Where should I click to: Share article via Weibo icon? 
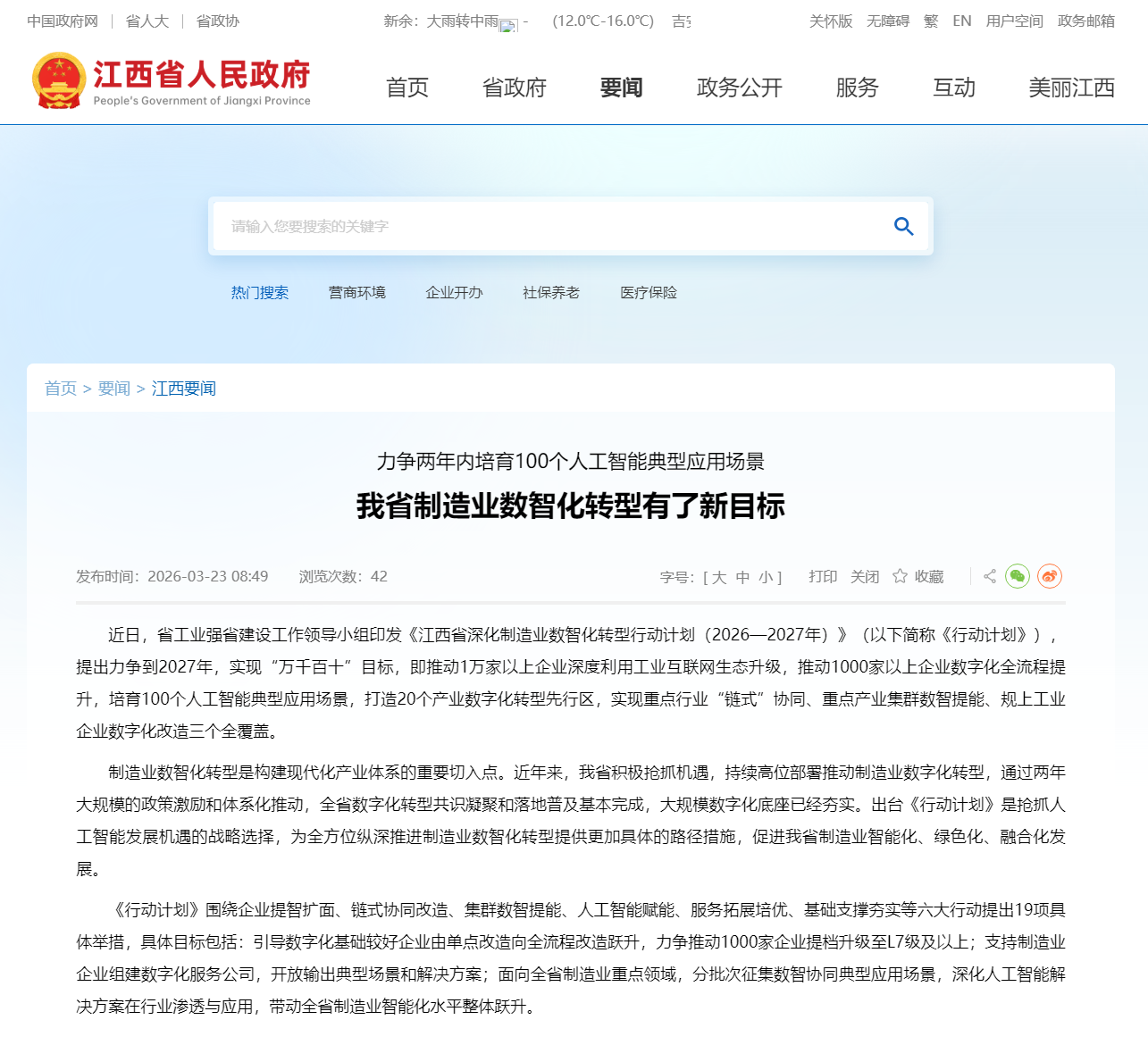(x=1049, y=577)
